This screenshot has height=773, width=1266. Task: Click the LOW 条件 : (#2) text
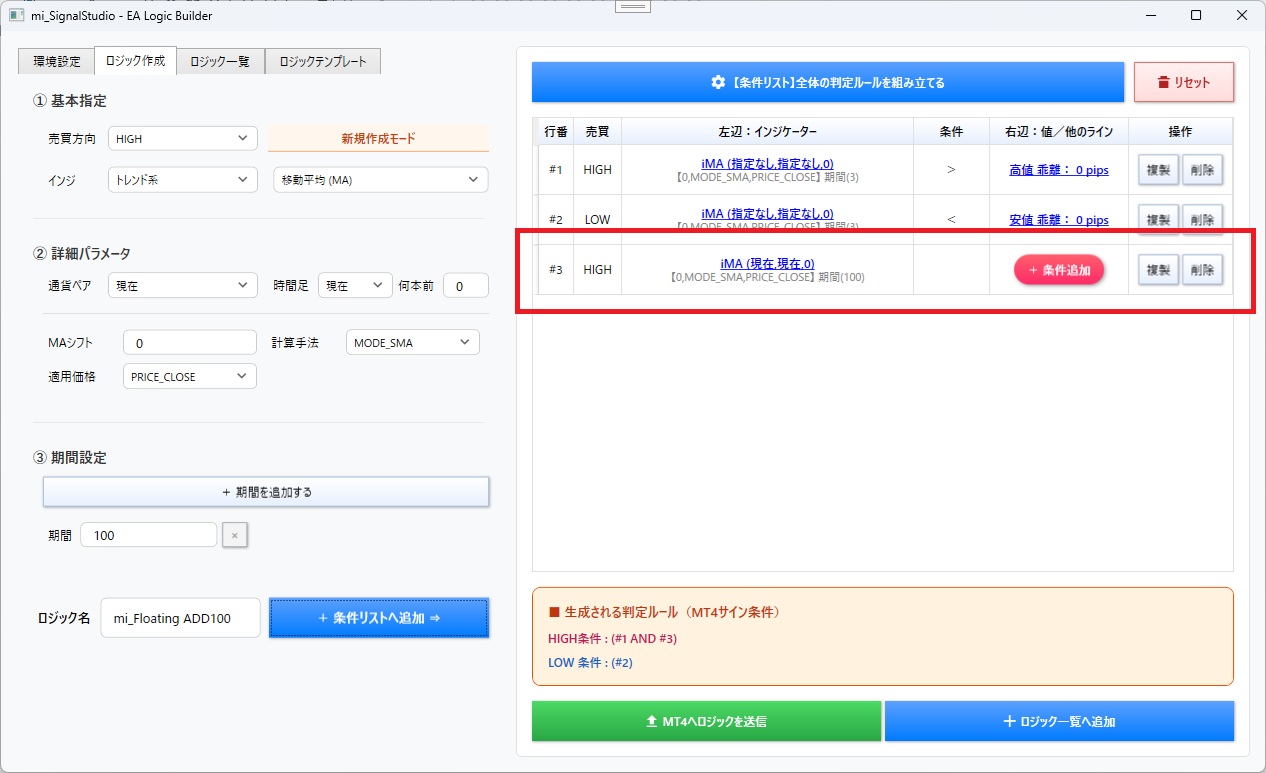[x=591, y=662]
